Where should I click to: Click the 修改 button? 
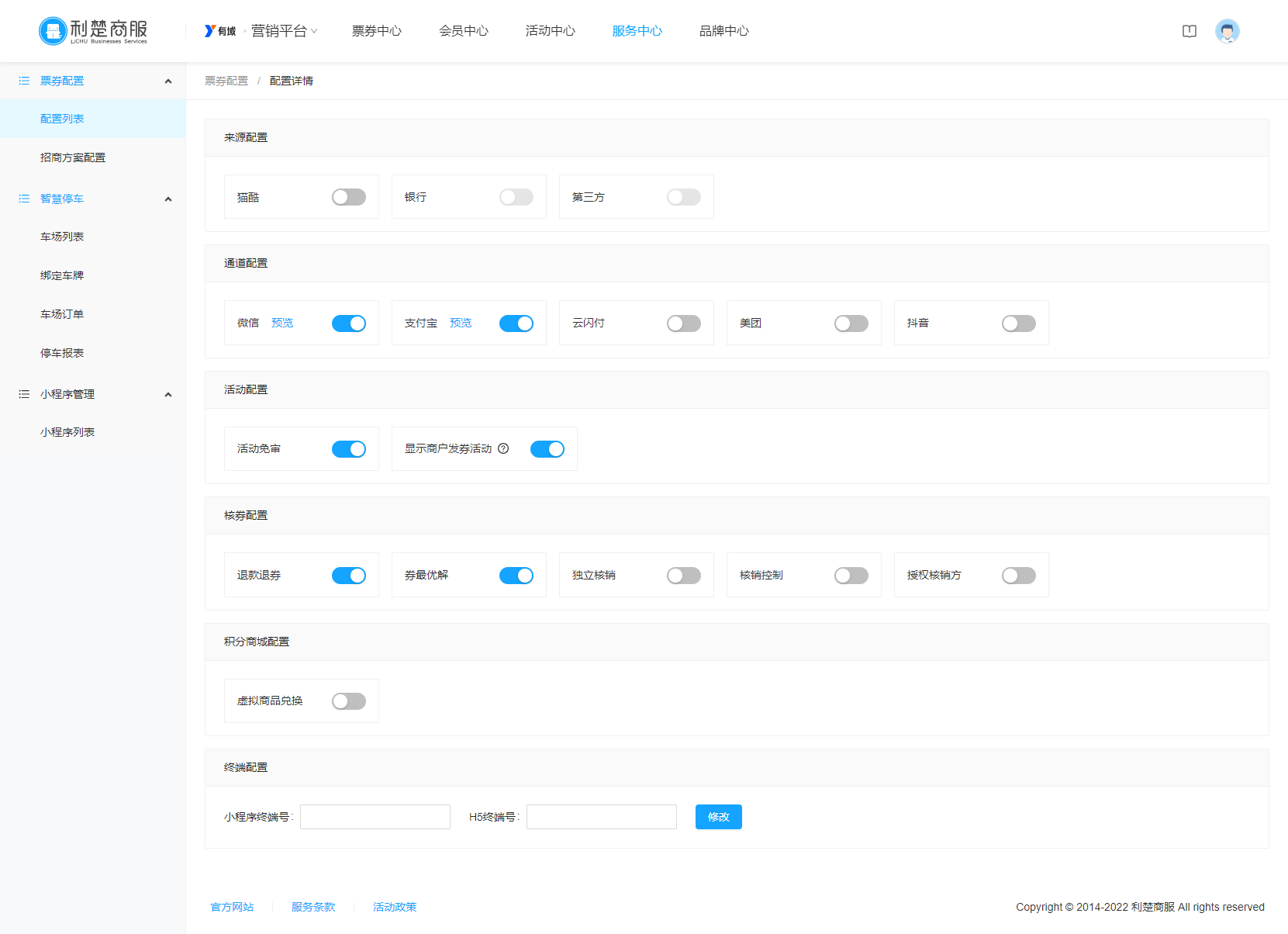point(719,817)
